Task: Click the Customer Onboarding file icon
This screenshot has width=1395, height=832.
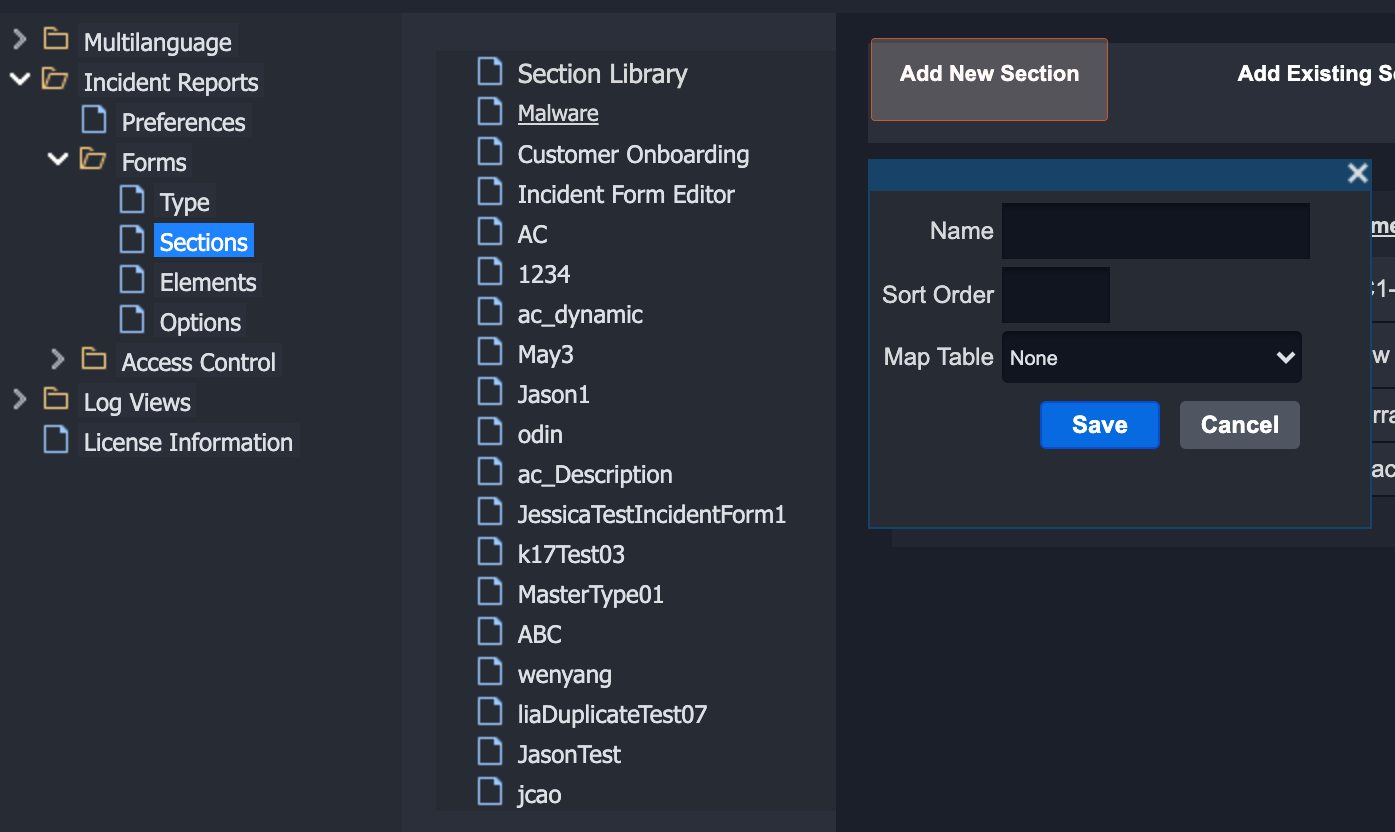Action: point(490,152)
